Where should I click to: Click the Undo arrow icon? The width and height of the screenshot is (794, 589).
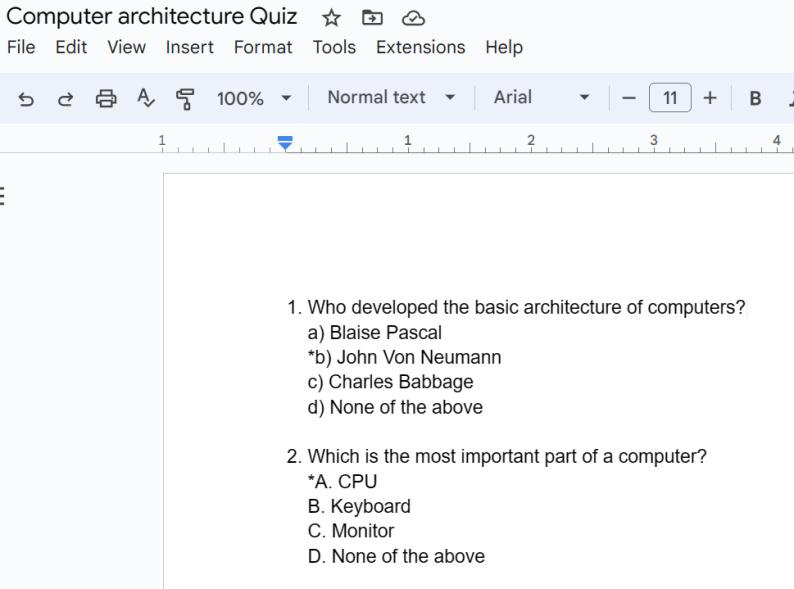pyautogui.click(x=27, y=98)
